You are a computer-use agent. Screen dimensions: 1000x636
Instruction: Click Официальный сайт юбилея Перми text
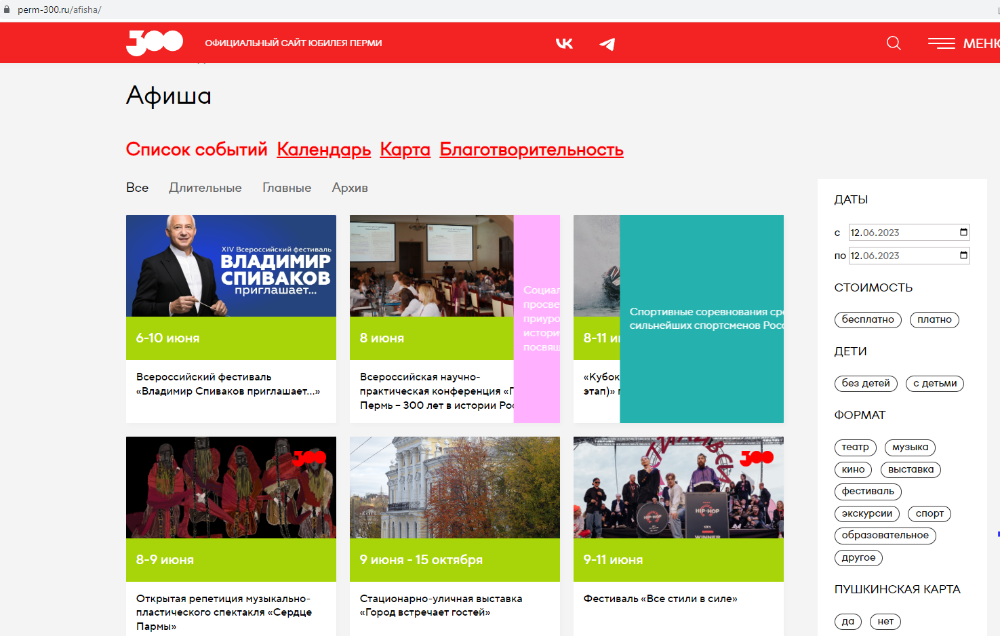pos(293,43)
